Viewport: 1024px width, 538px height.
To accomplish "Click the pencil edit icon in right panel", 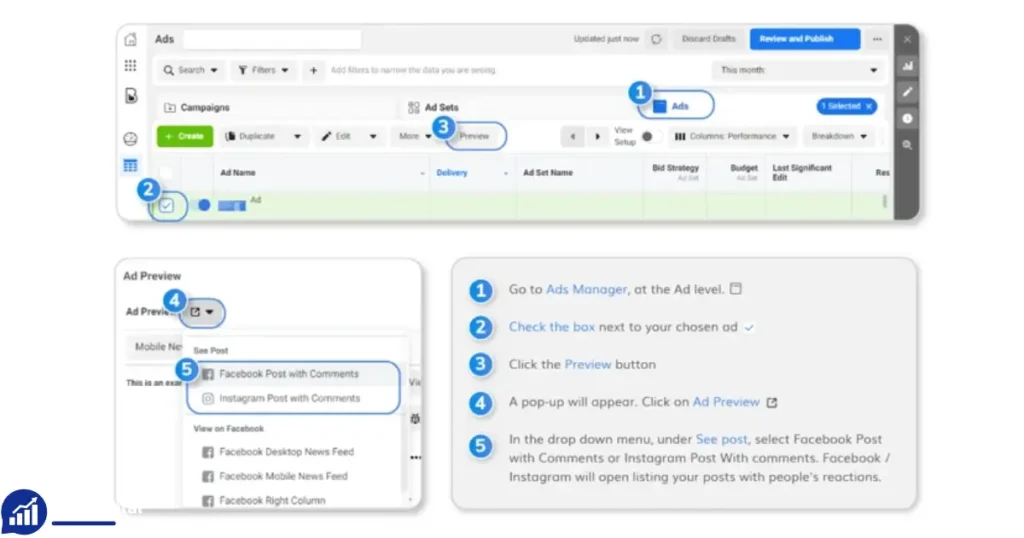I will 907,92.
